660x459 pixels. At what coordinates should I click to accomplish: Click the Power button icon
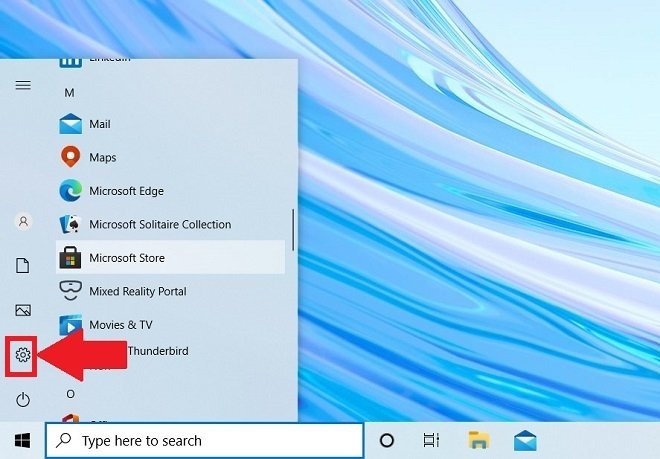(23, 400)
